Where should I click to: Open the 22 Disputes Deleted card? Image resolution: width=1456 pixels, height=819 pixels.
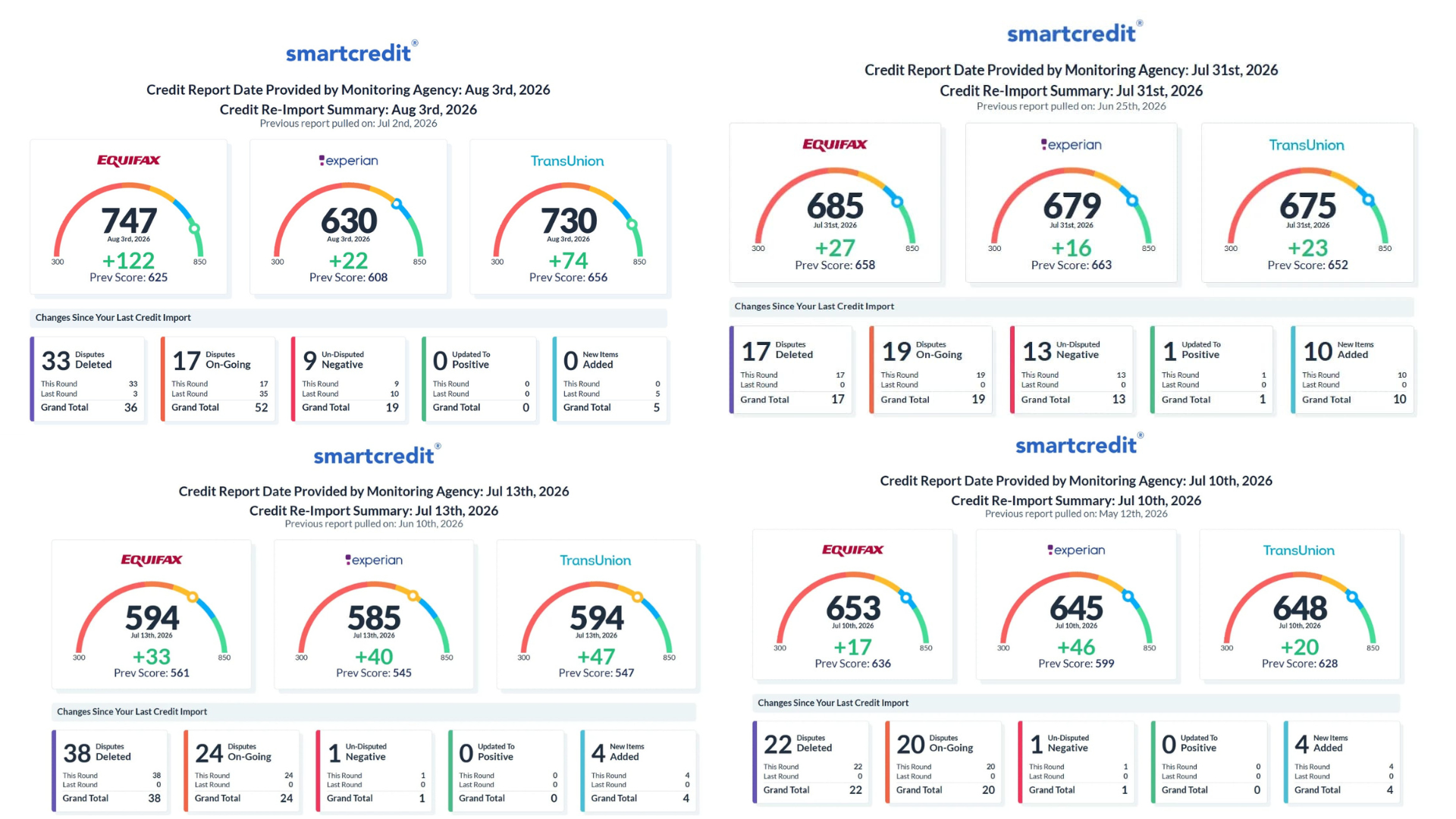811,761
